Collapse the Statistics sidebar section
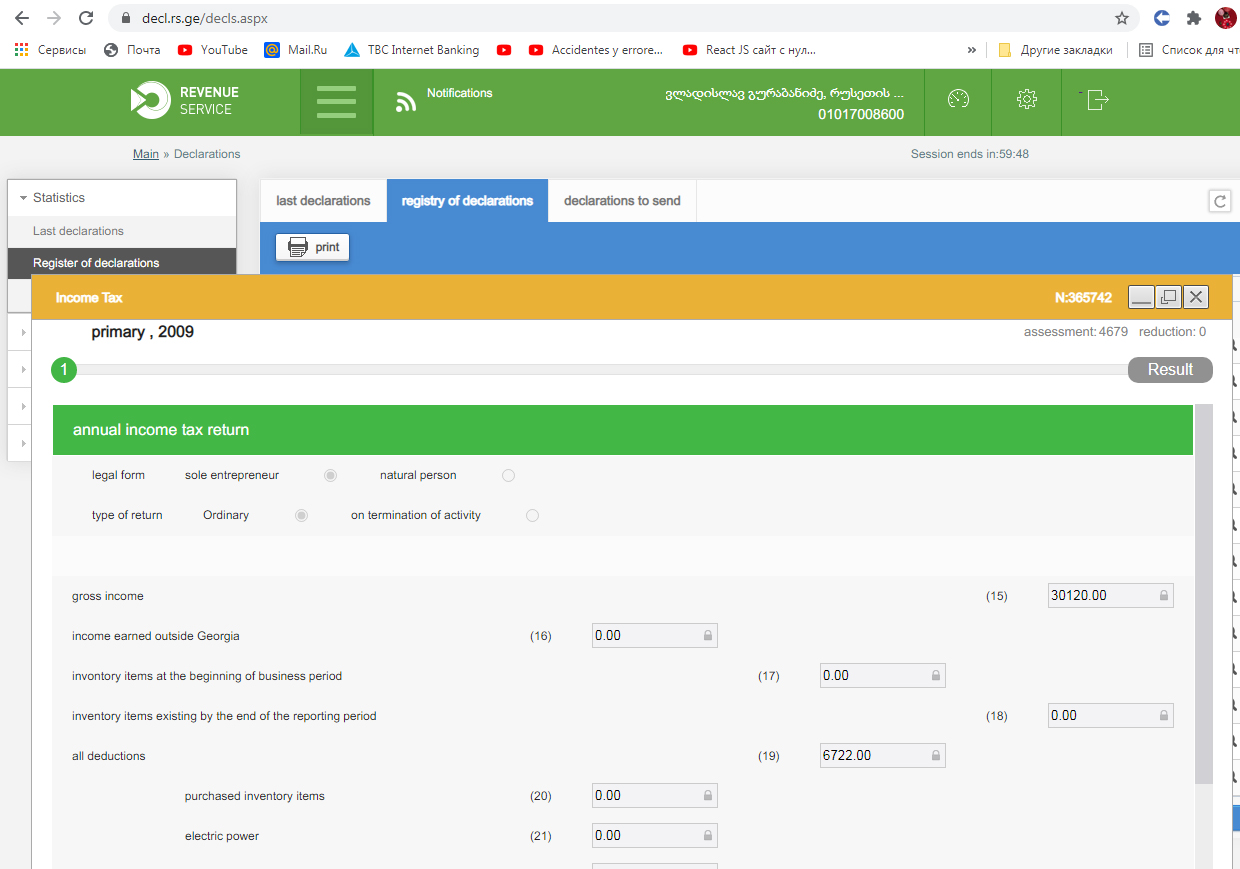This screenshot has height=869, width=1240. [x=24, y=198]
